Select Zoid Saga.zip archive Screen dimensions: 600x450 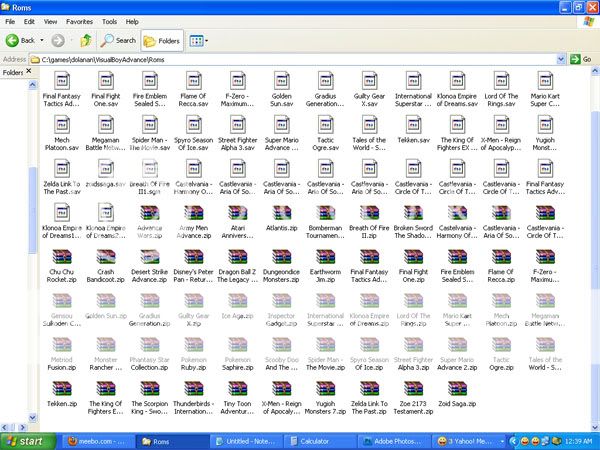[457, 393]
